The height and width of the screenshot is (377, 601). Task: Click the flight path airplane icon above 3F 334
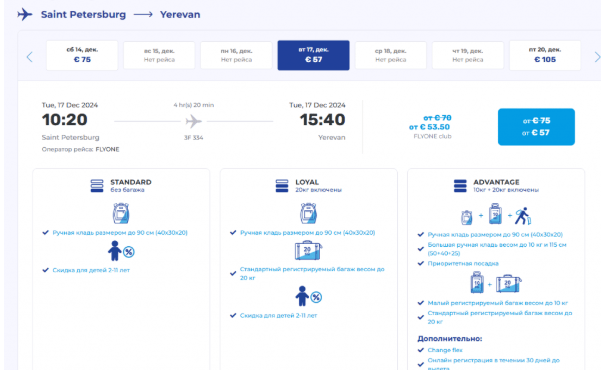194,121
